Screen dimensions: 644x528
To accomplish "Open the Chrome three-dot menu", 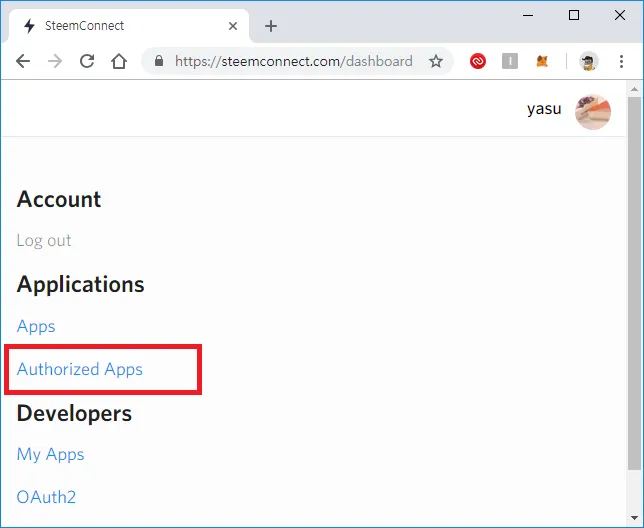I will pyautogui.click(x=621, y=62).
